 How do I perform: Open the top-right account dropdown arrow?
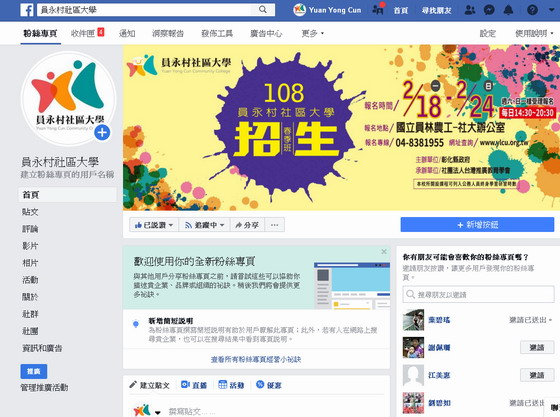click(x=551, y=10)
